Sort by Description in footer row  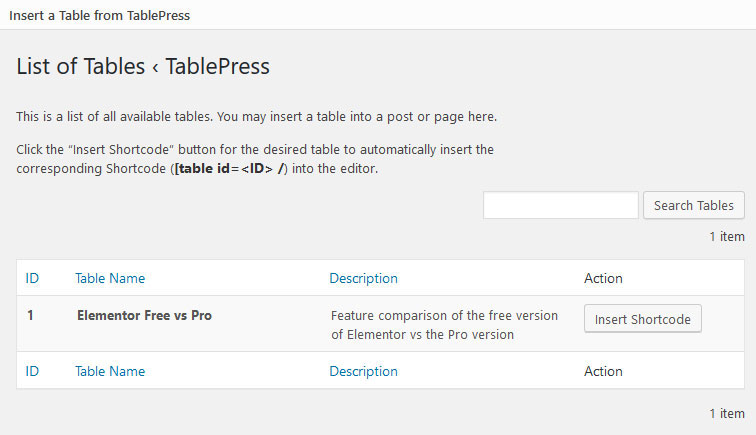(x=363, y=371)
